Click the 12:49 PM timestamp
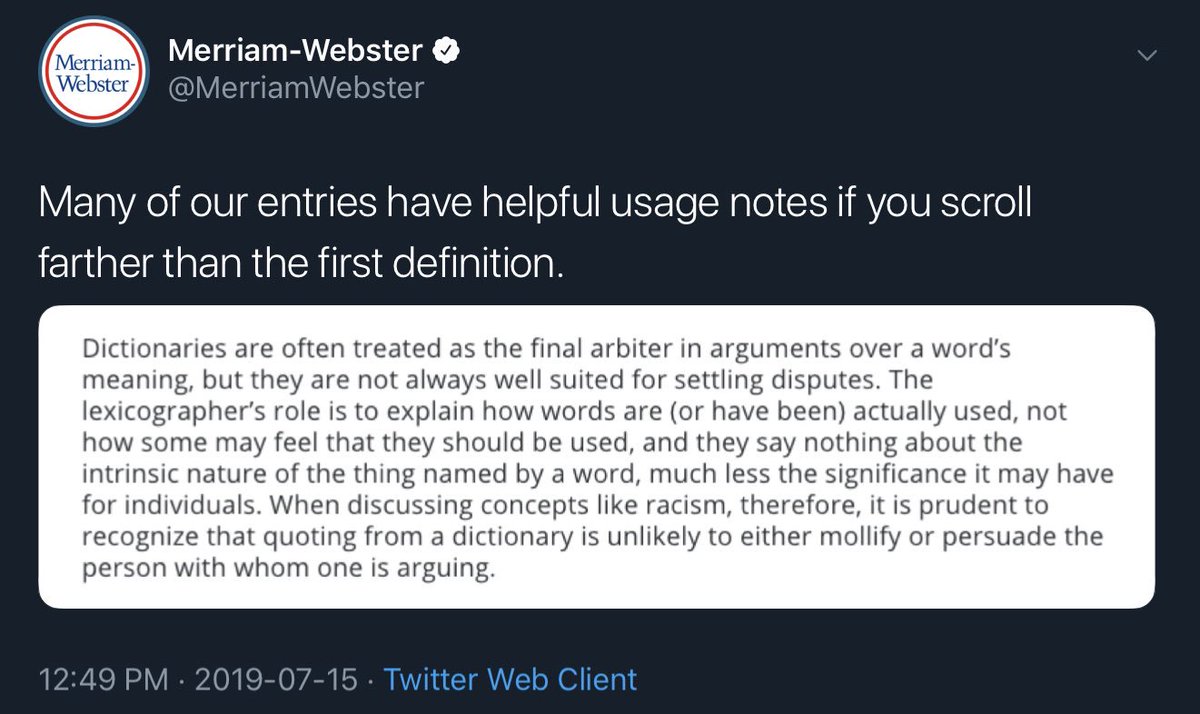Viewport: 1200px width, 714px height. click(105, 680)
